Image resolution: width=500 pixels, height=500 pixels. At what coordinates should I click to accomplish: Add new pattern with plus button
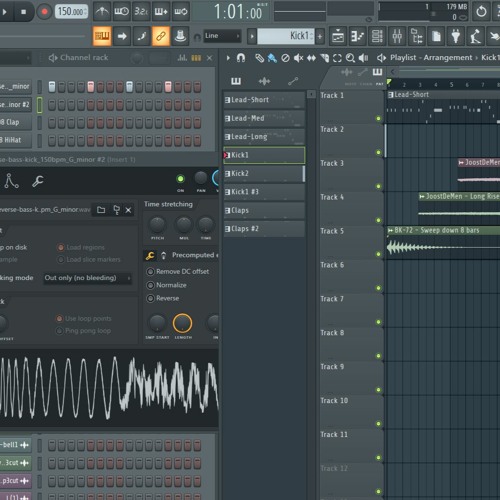tap(320, 36)
